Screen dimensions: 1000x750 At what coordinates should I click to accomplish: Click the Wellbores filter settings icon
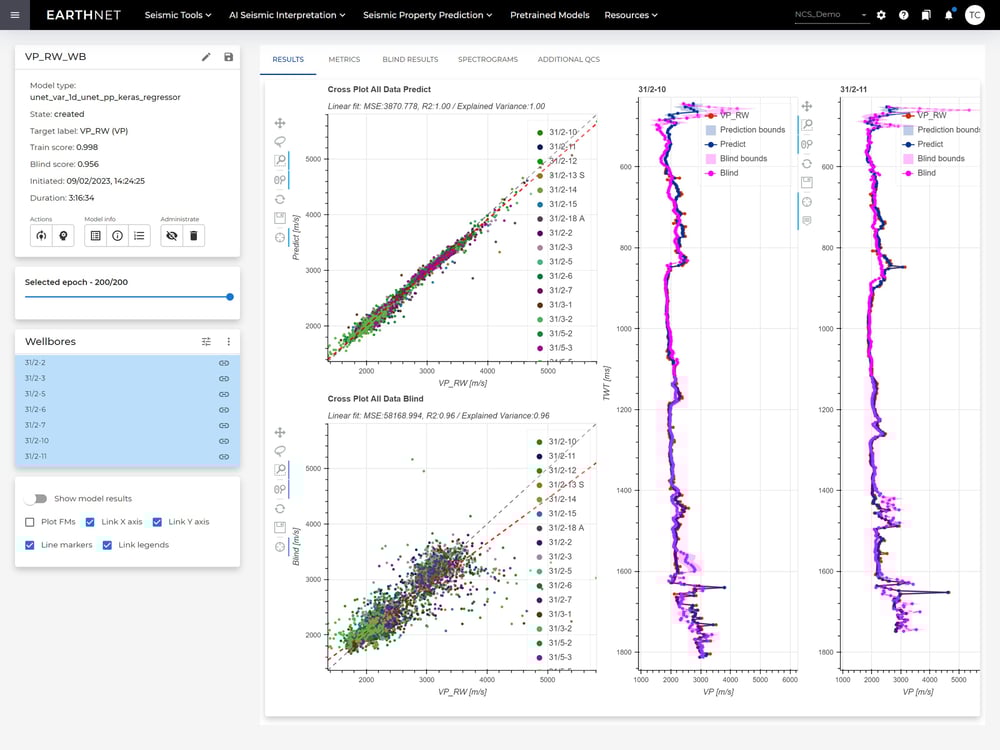pyautogui.click(x=206, y=342)
